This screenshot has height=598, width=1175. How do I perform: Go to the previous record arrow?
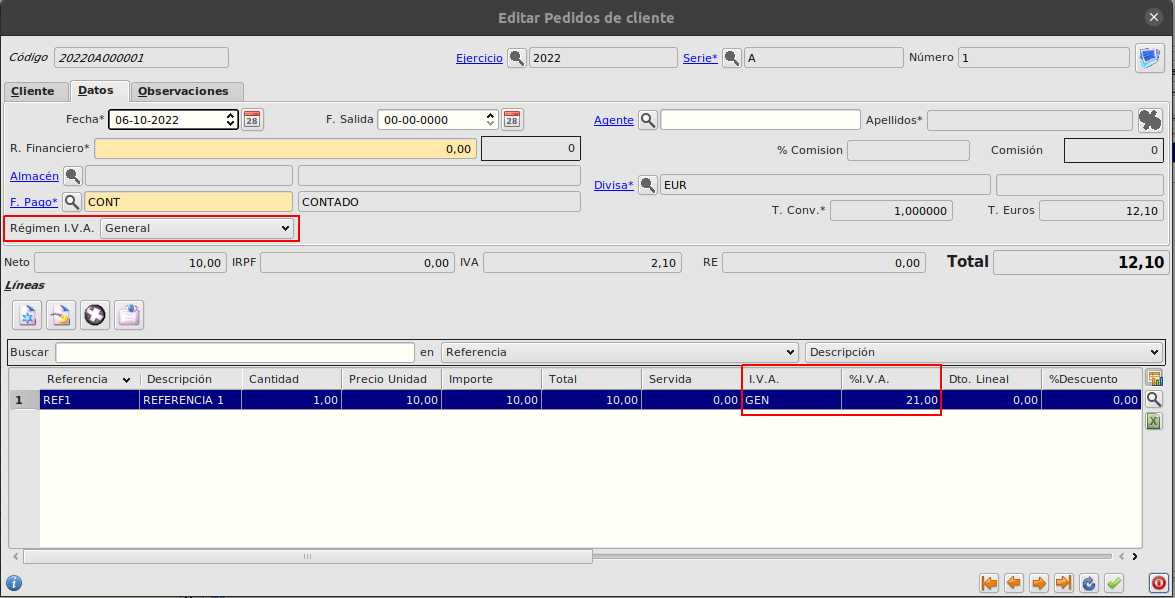click(x=1014, y=583)
